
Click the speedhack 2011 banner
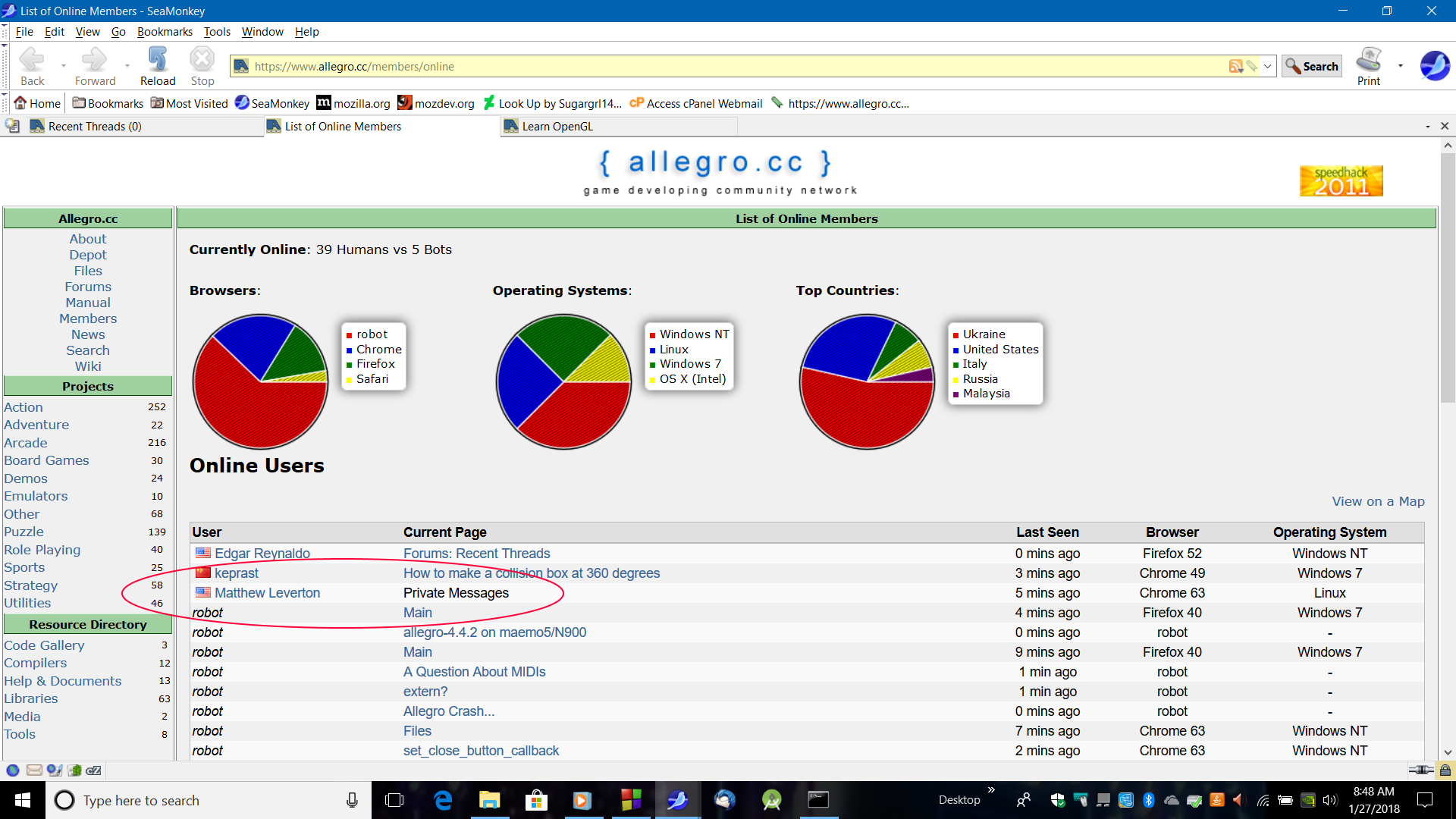(1341, 181)
